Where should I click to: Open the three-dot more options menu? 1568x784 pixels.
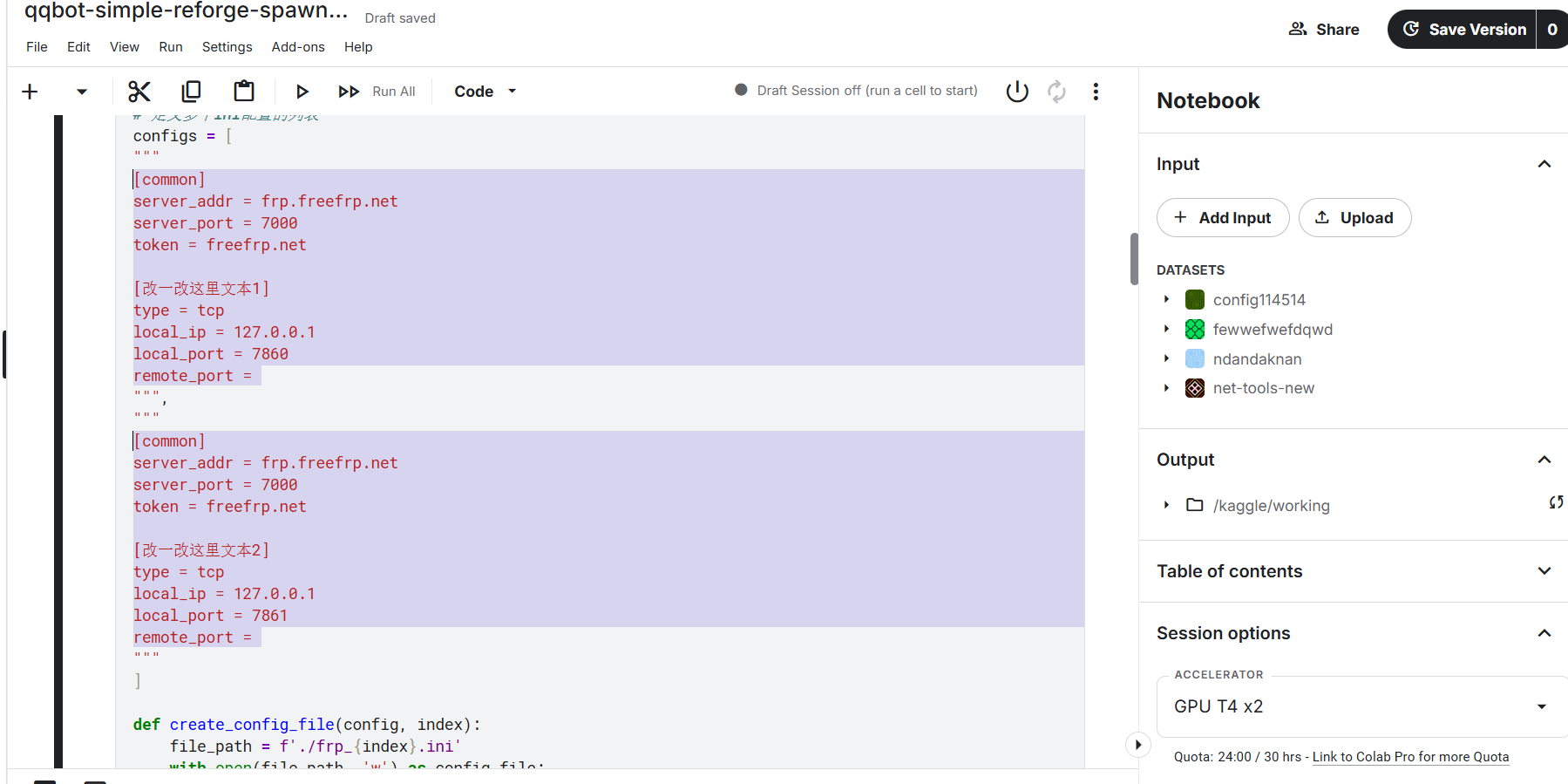[x=1096, y=92]
